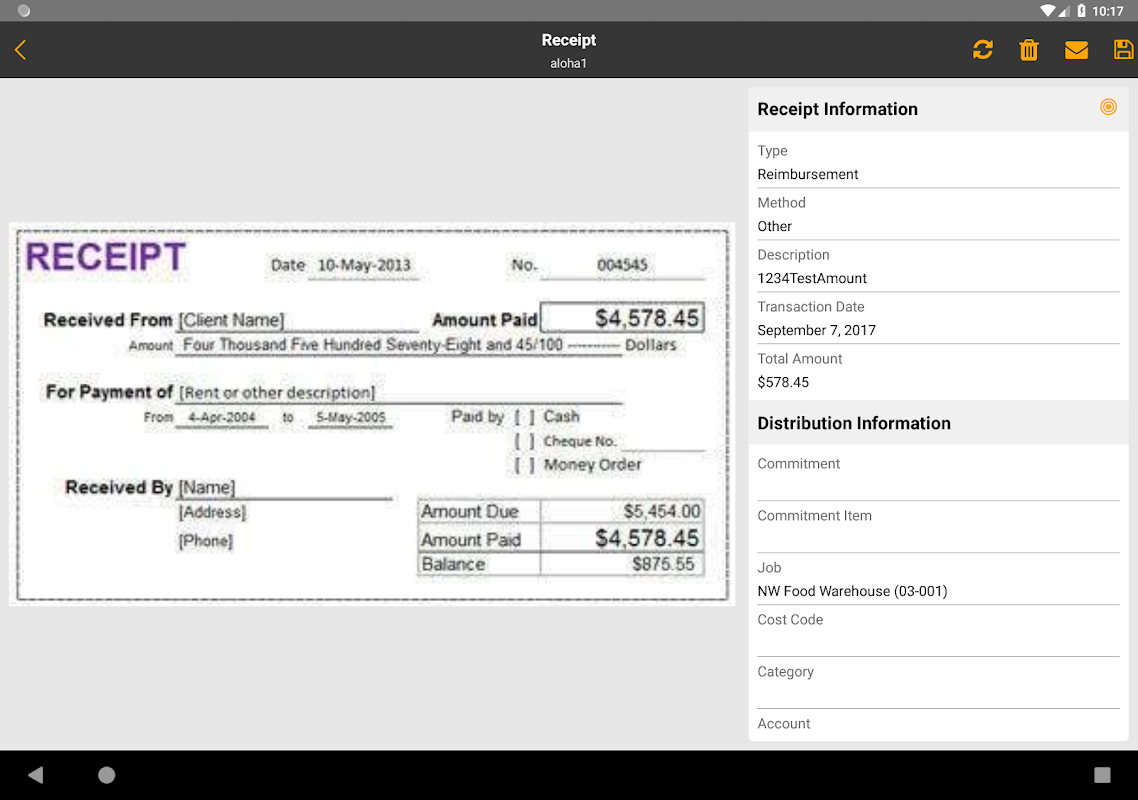Edit Total Amount $578.45 field
The image size is (1138, 800).
pyautogui.click(x=938, y=371)
